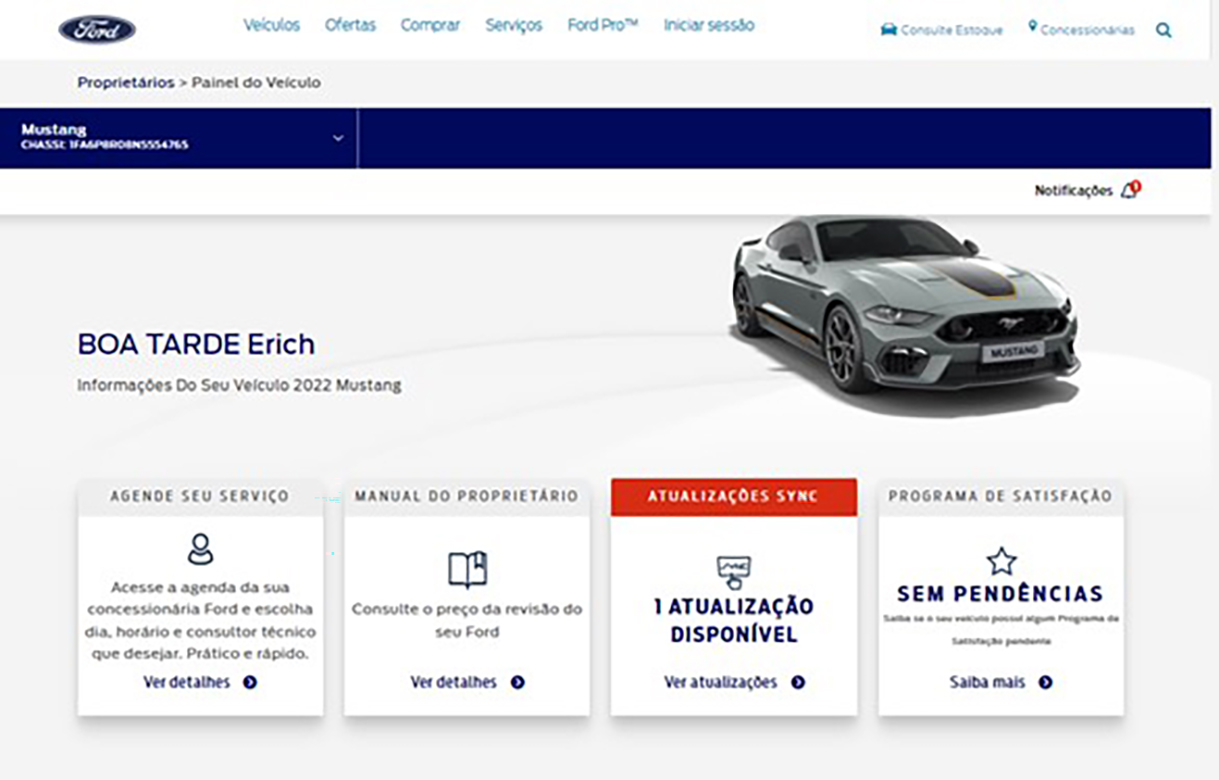Viewport: 1219px width, 780px height.
Task: Open the Comprar navigation menu
Action: tap(431, 25)
